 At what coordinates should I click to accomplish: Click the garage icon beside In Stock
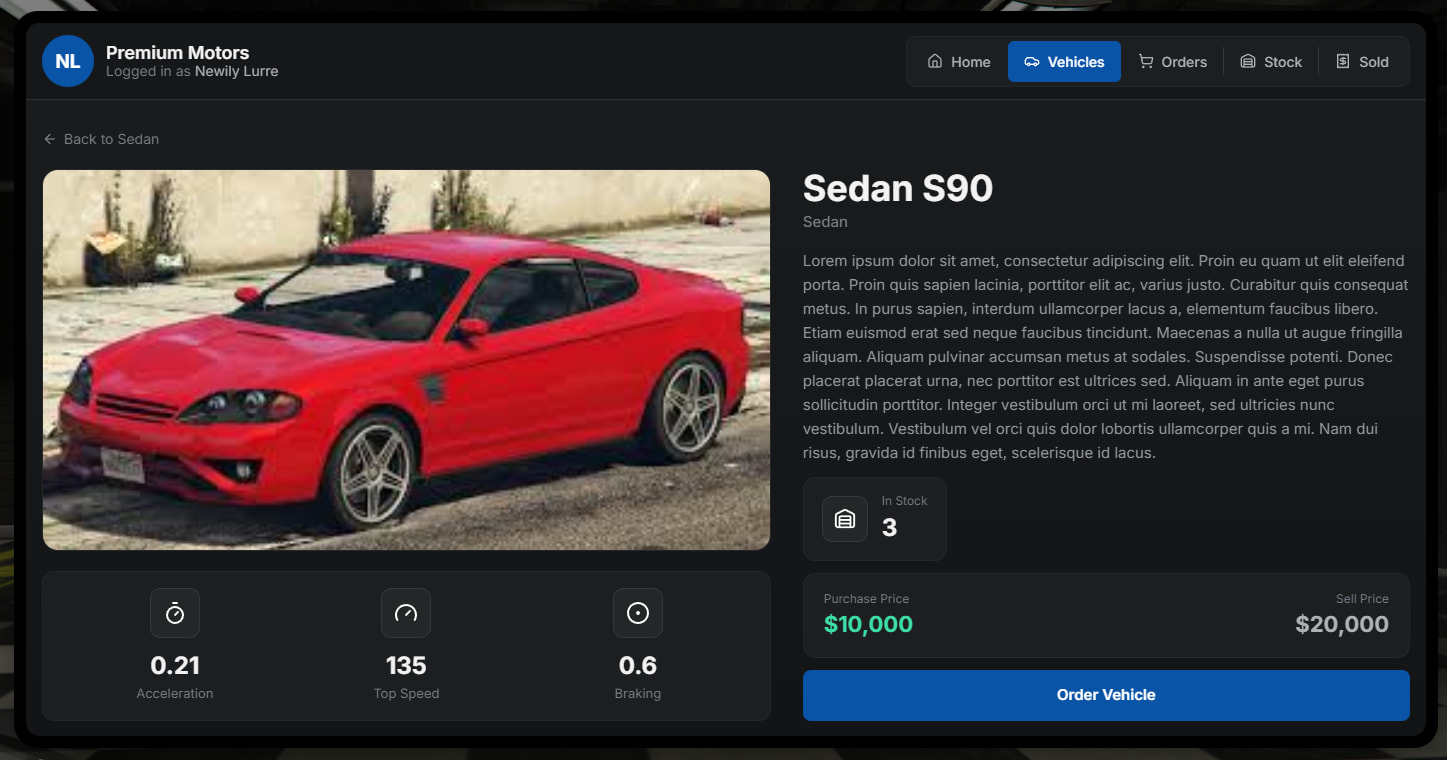845,519
